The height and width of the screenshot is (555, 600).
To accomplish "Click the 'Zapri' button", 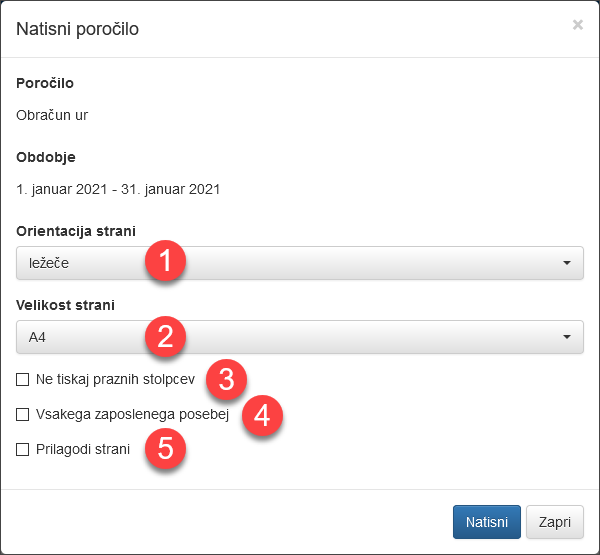I will pyautogui.click(x=554, y=522).
